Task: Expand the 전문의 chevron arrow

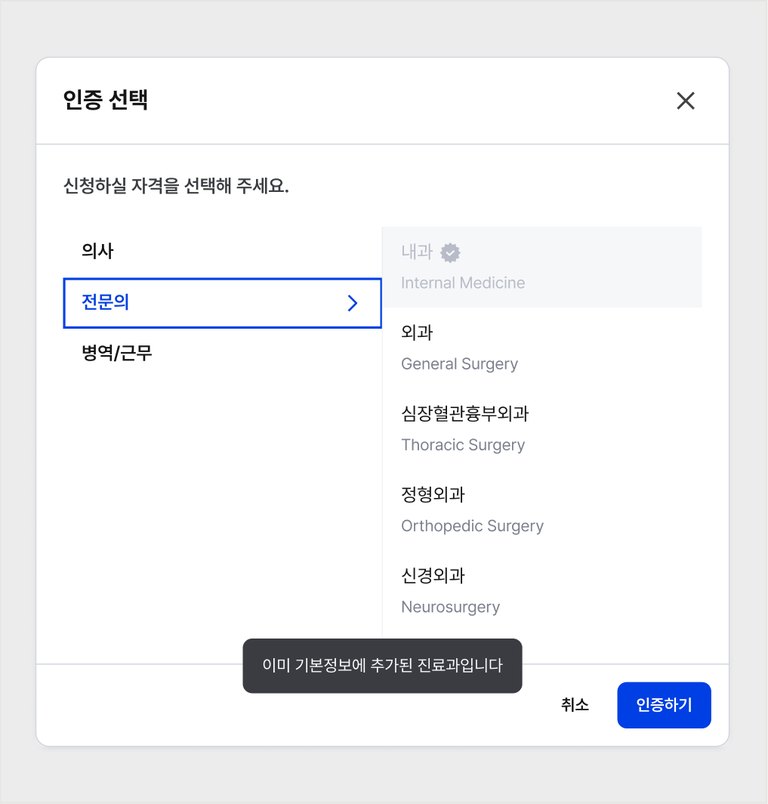Action: (352, 303)
